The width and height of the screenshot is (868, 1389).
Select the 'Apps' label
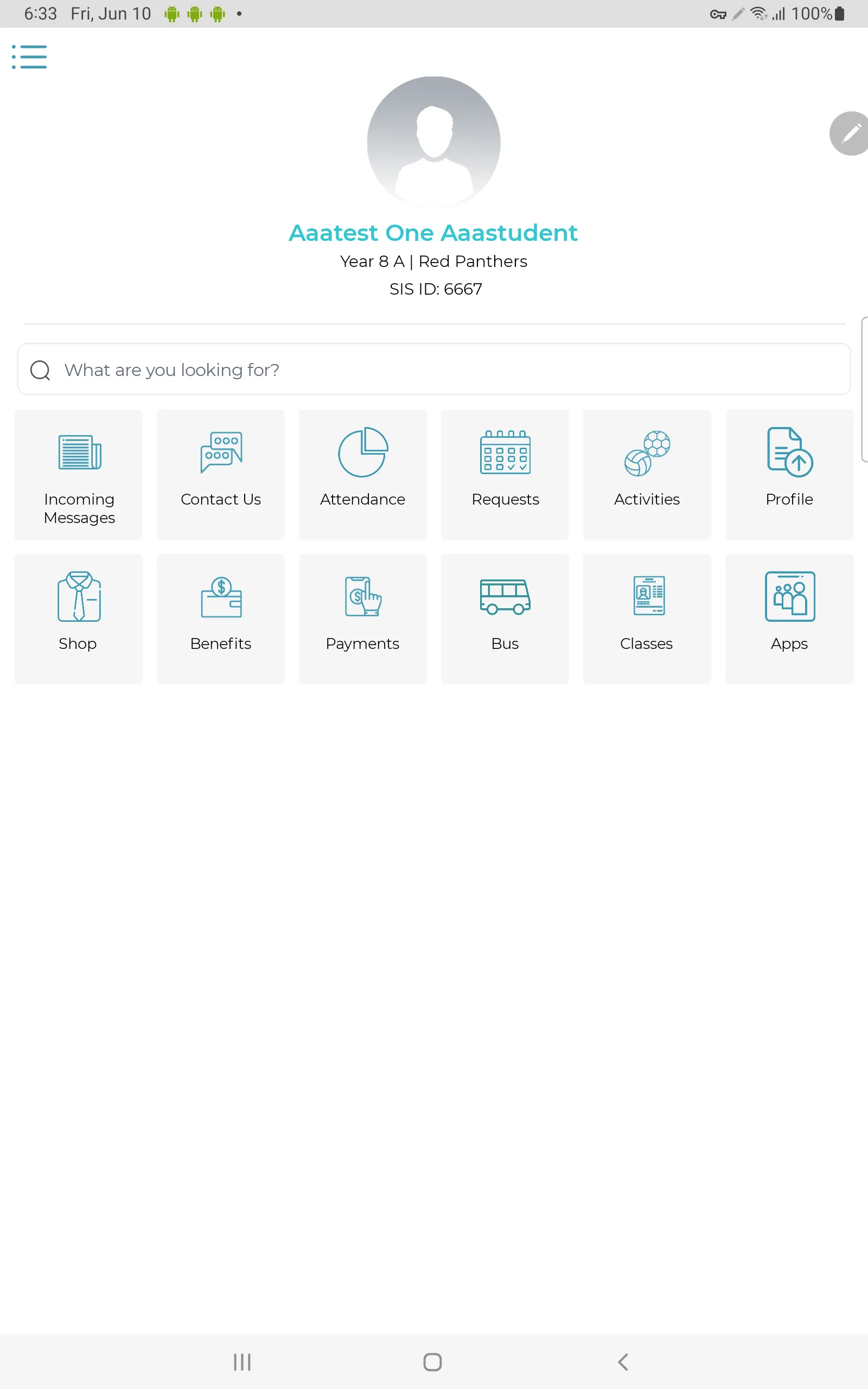tap(789, 644)
